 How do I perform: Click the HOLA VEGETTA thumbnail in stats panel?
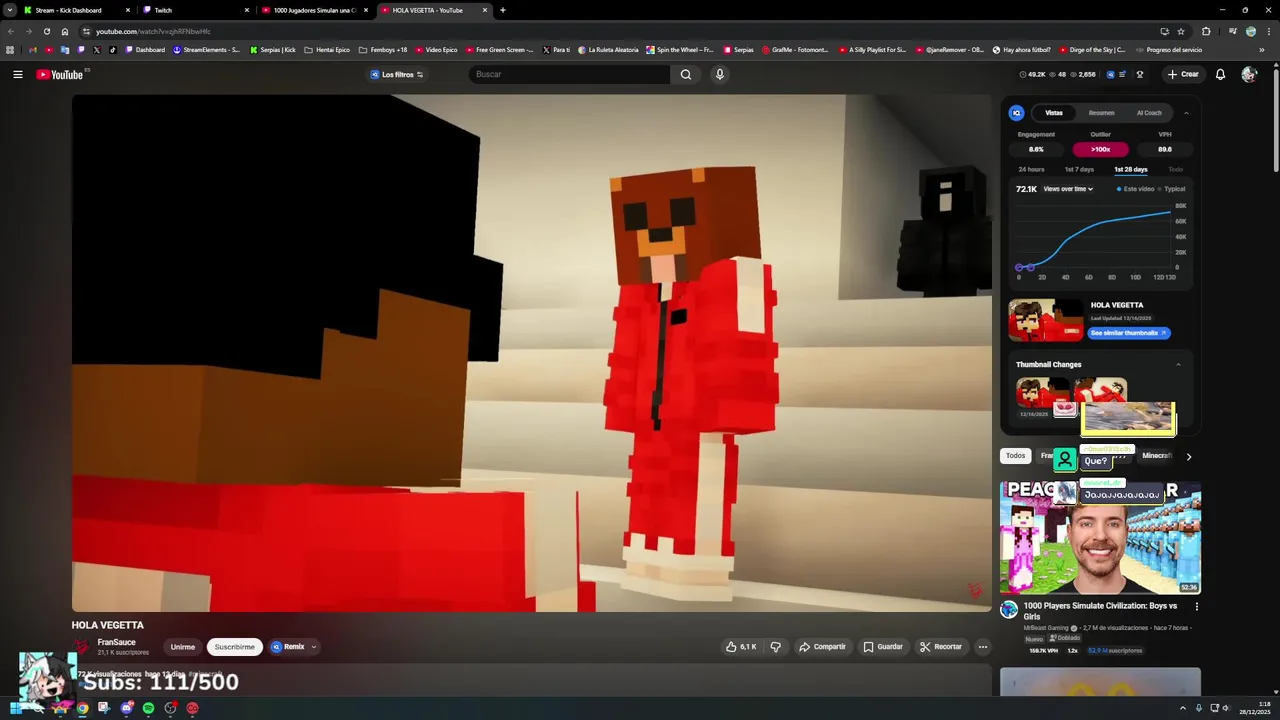click(x=1045, y=320)
